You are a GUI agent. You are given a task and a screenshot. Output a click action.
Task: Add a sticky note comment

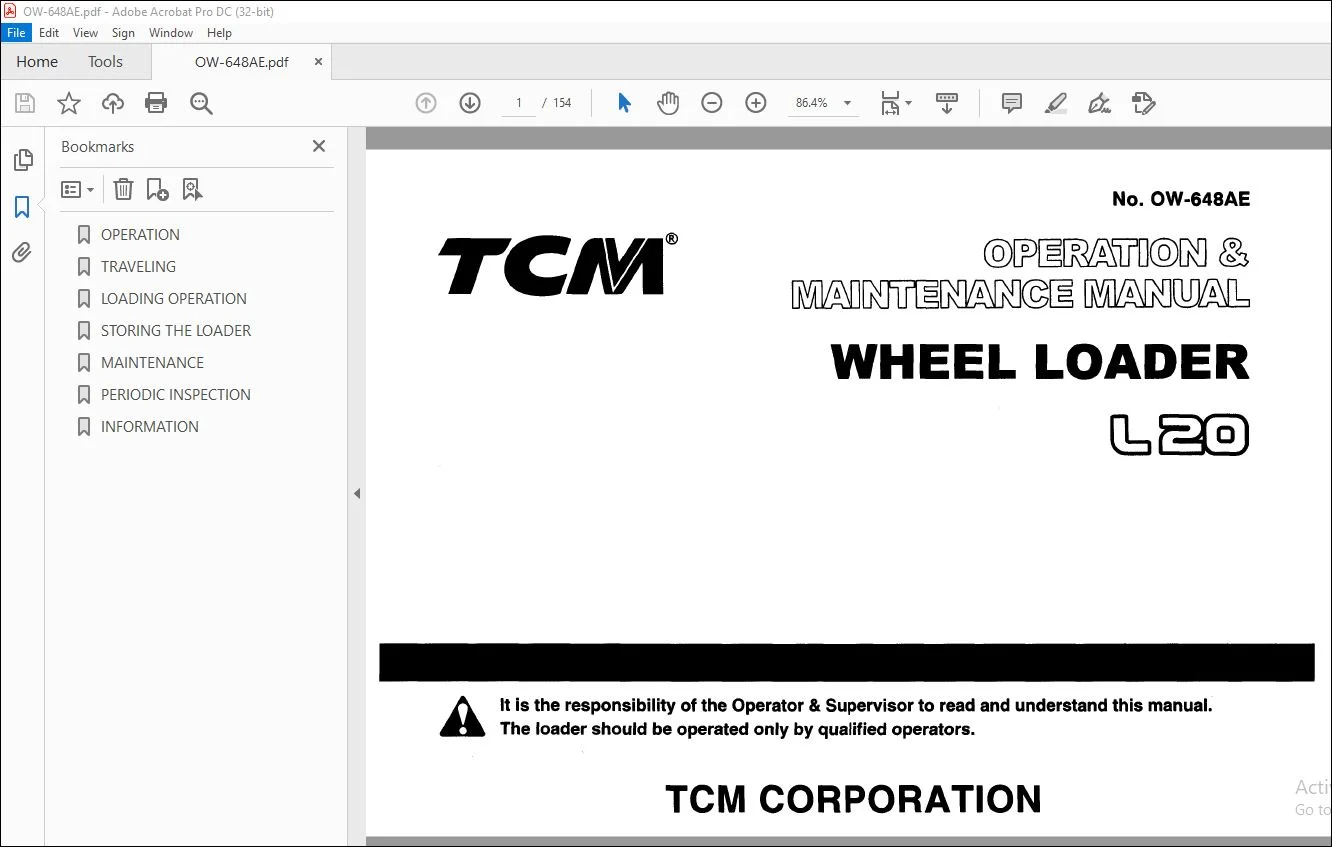[x=1012, y=103]
